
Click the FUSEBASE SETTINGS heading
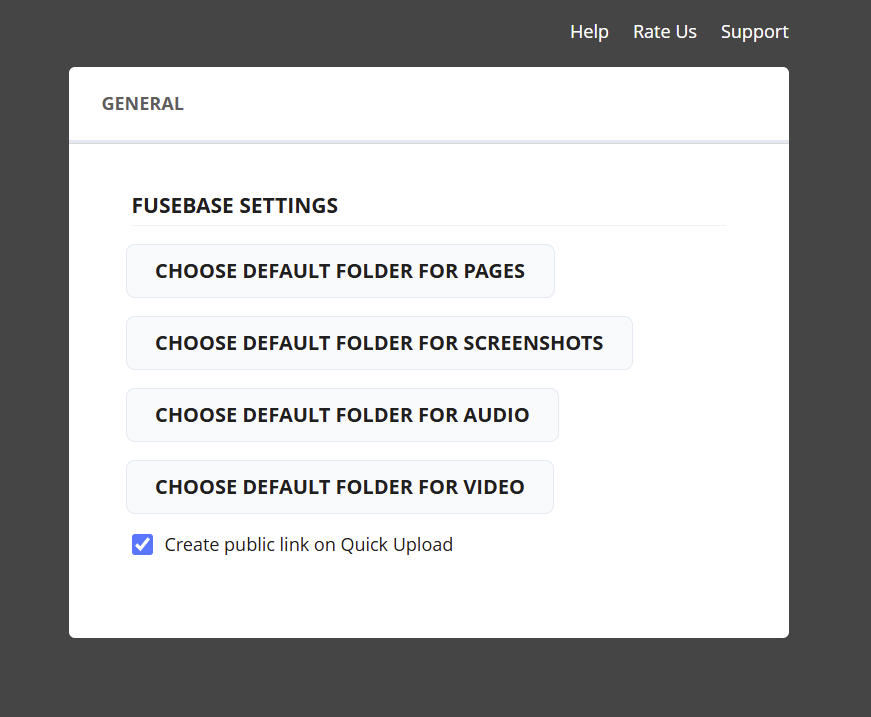(x=235, y=206)
